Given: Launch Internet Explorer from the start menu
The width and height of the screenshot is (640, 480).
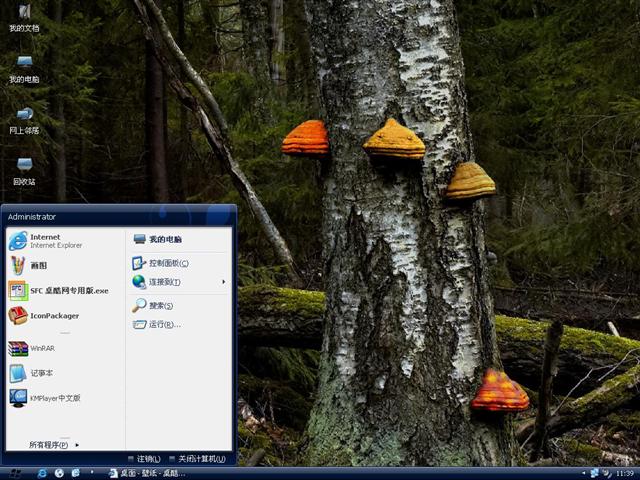Looking at the screenshot, I should click(x=65, y=241).
